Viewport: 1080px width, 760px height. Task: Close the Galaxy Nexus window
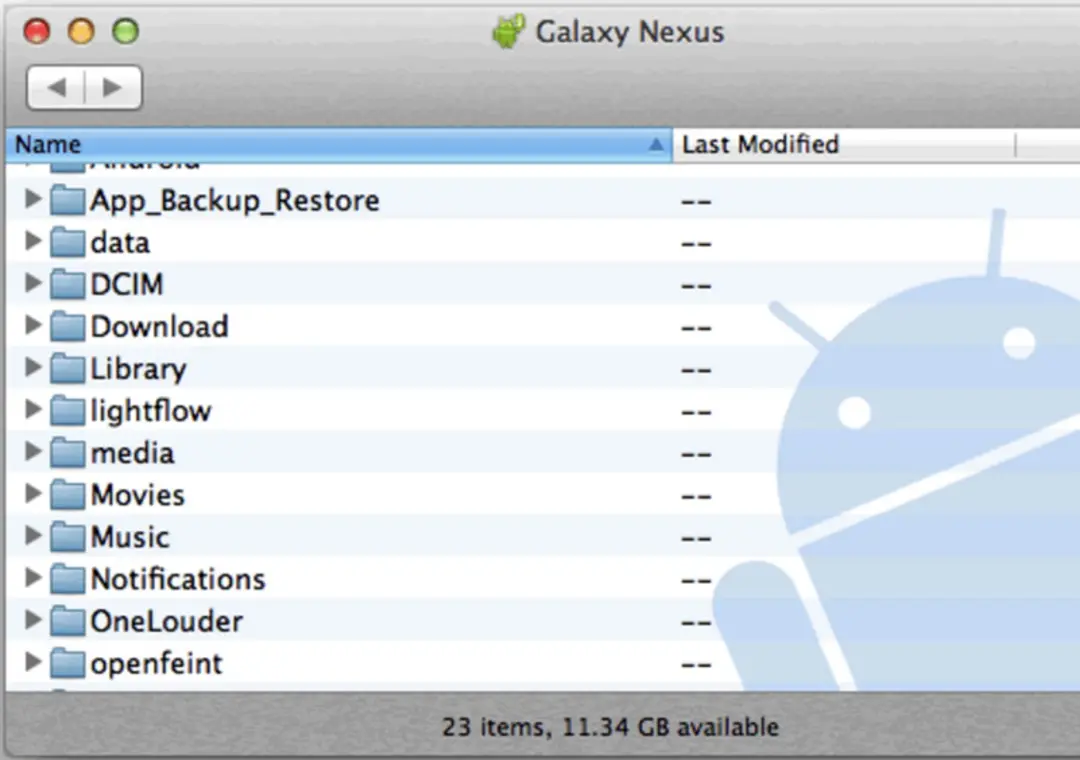[x=37, y=31]
